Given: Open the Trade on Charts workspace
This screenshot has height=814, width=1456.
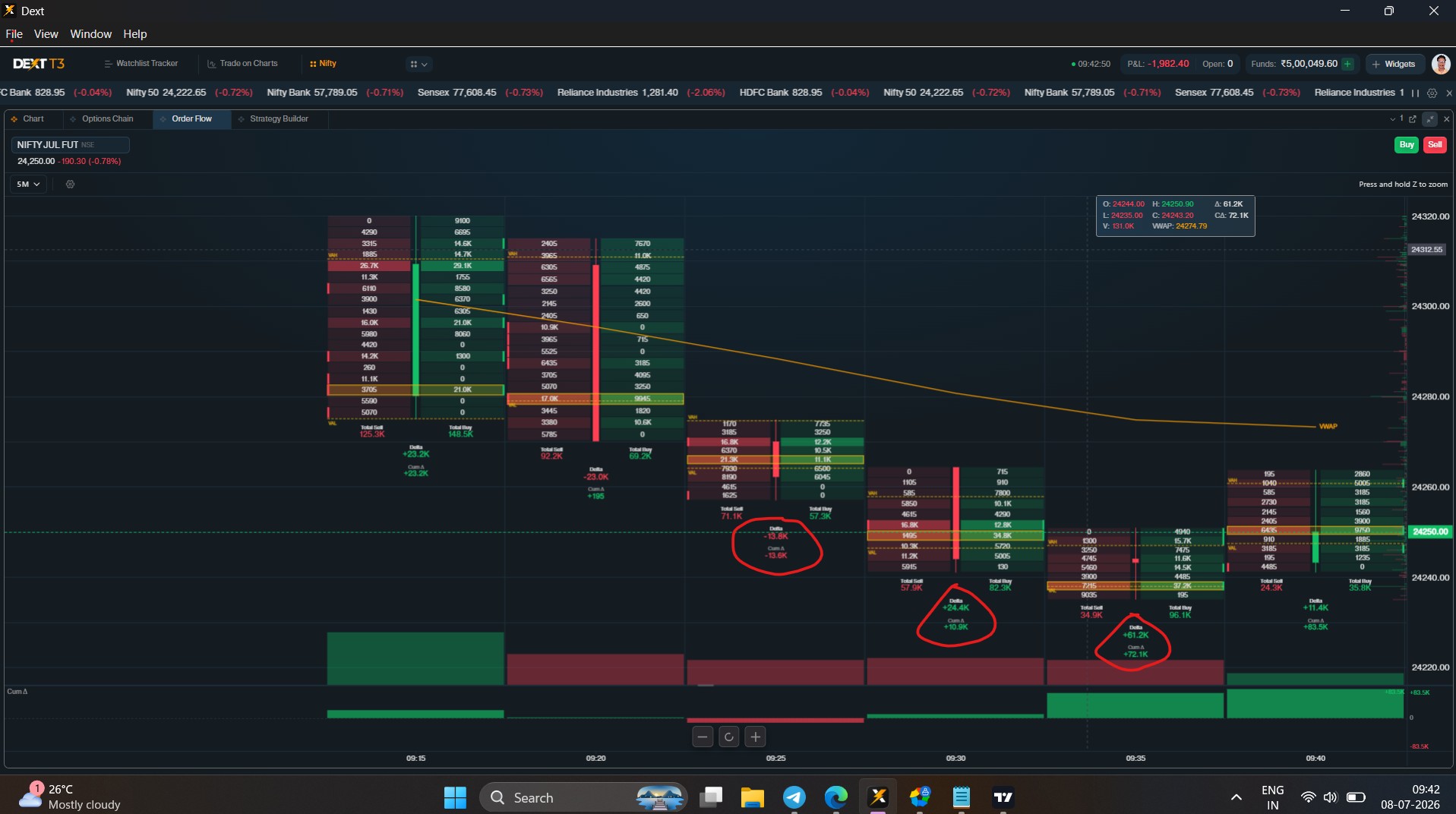Looking at the screenshot, I should point(243,64).
